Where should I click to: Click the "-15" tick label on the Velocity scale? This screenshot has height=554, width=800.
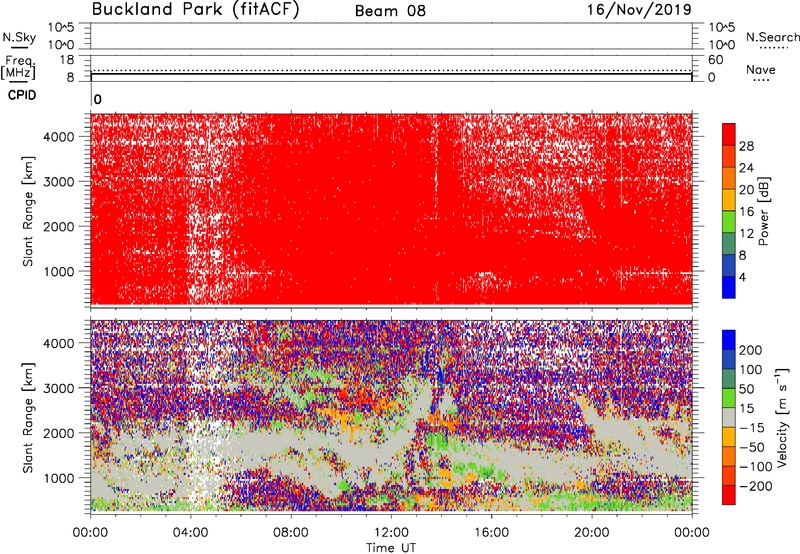tap(752, 427)
